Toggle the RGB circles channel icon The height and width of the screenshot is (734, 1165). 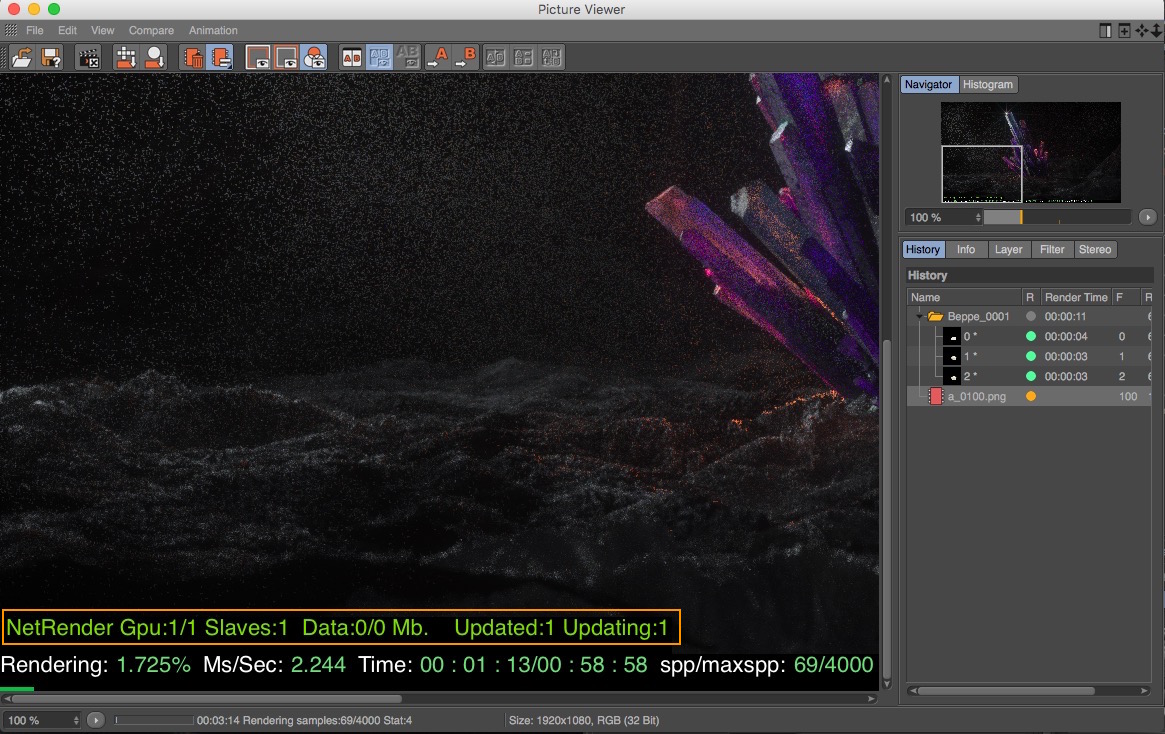click(x=314, y=58)
